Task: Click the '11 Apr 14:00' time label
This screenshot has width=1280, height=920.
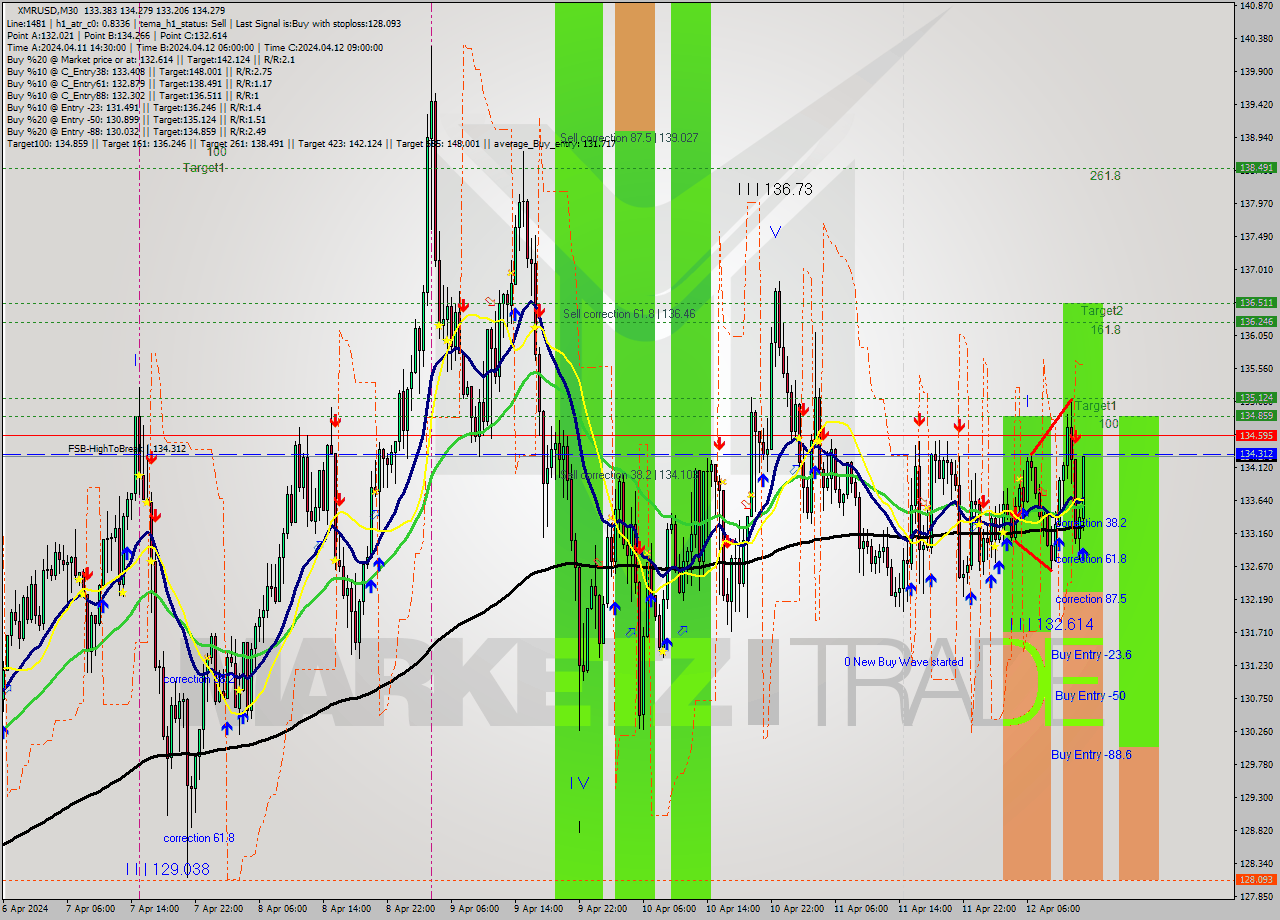Action: click(924, 908)
